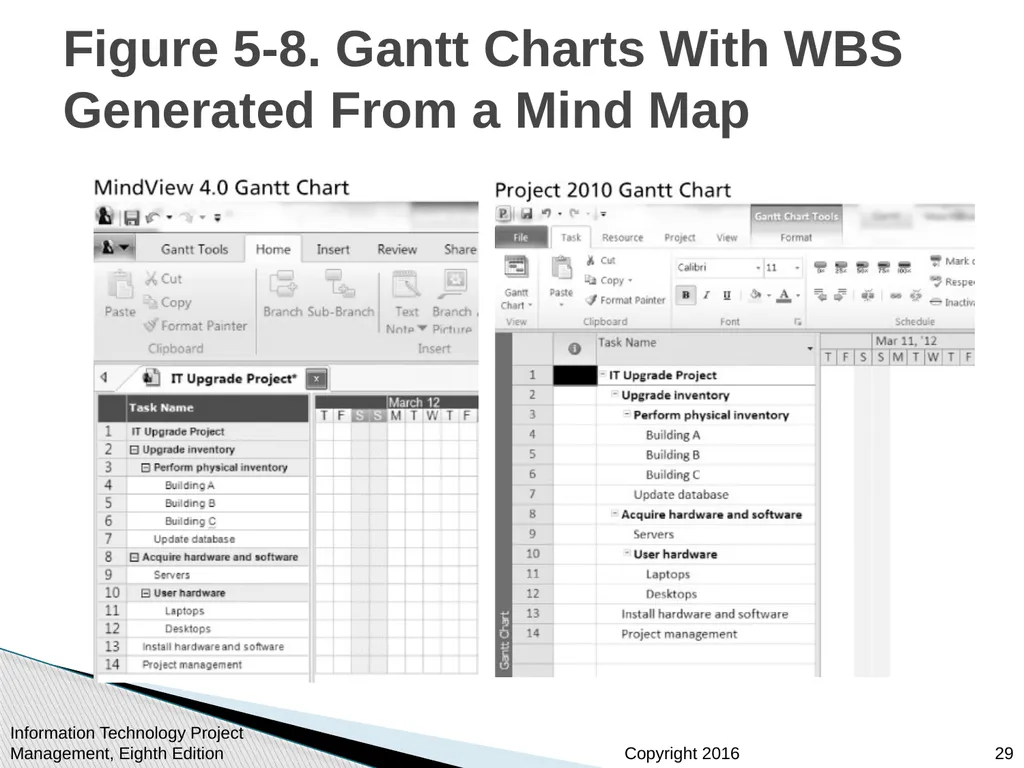Image resolution: width=1024 pixels, height=768 pixels.
Task: Open the Calibri font name dropdown
Action: coord(758,268)
